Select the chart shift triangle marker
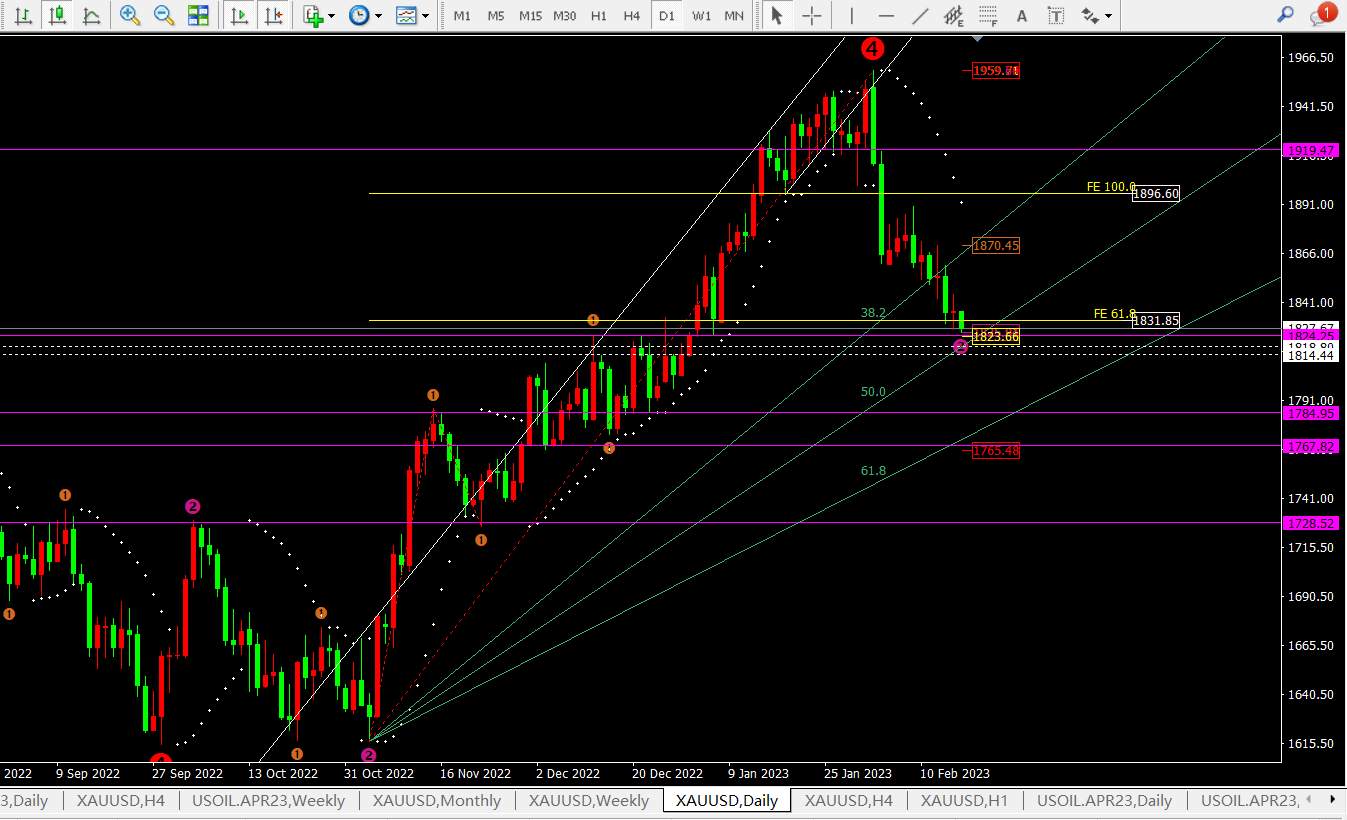The width and height of the screenshot is (1347, 820). (x=977, y=38)
